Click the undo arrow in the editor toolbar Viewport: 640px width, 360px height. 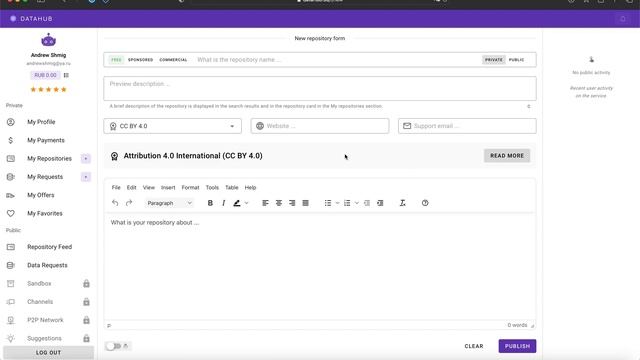coord(115,203)
